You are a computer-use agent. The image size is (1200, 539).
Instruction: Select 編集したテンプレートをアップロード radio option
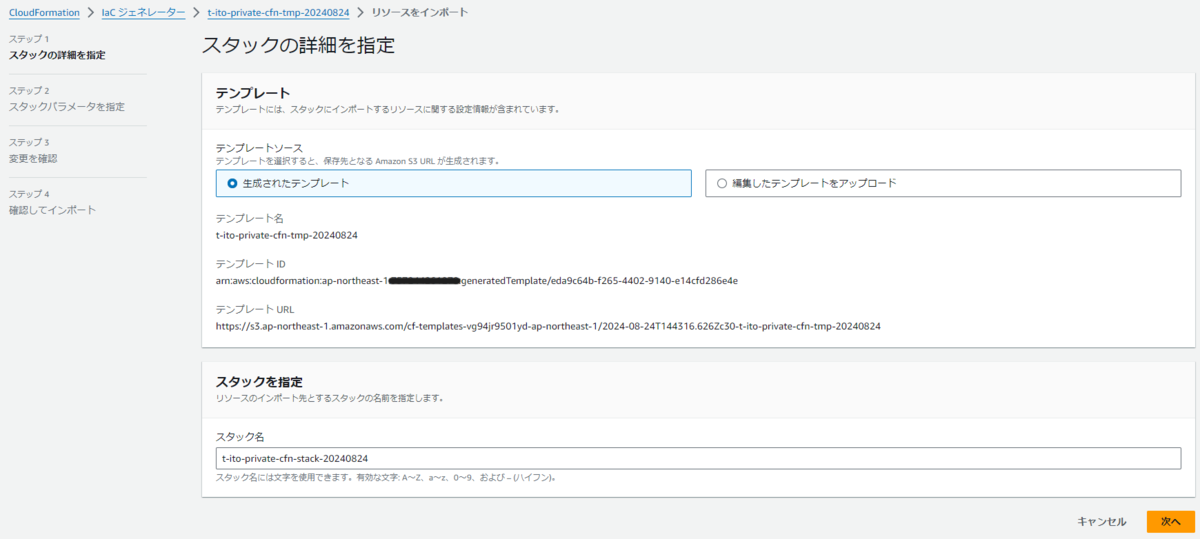[x=943, y=183]
